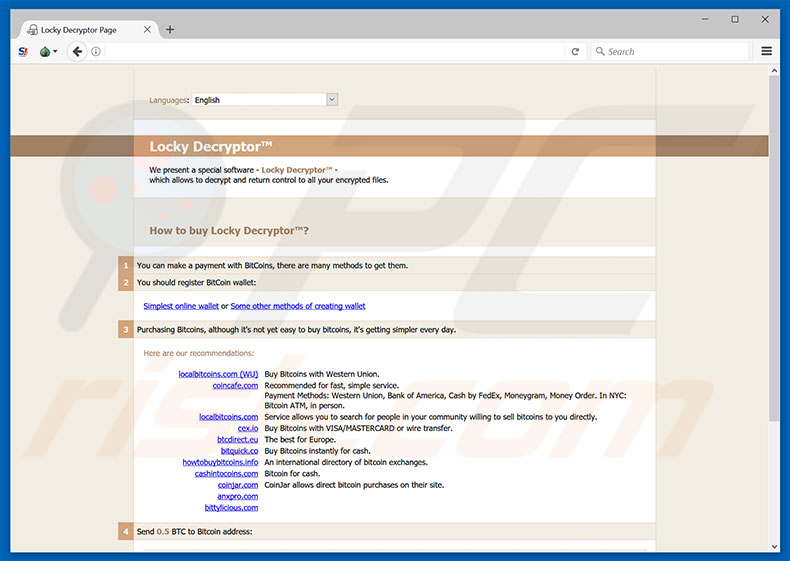
Task: Visit the btcdirect.eu link
Action: [x=237, y=440]
